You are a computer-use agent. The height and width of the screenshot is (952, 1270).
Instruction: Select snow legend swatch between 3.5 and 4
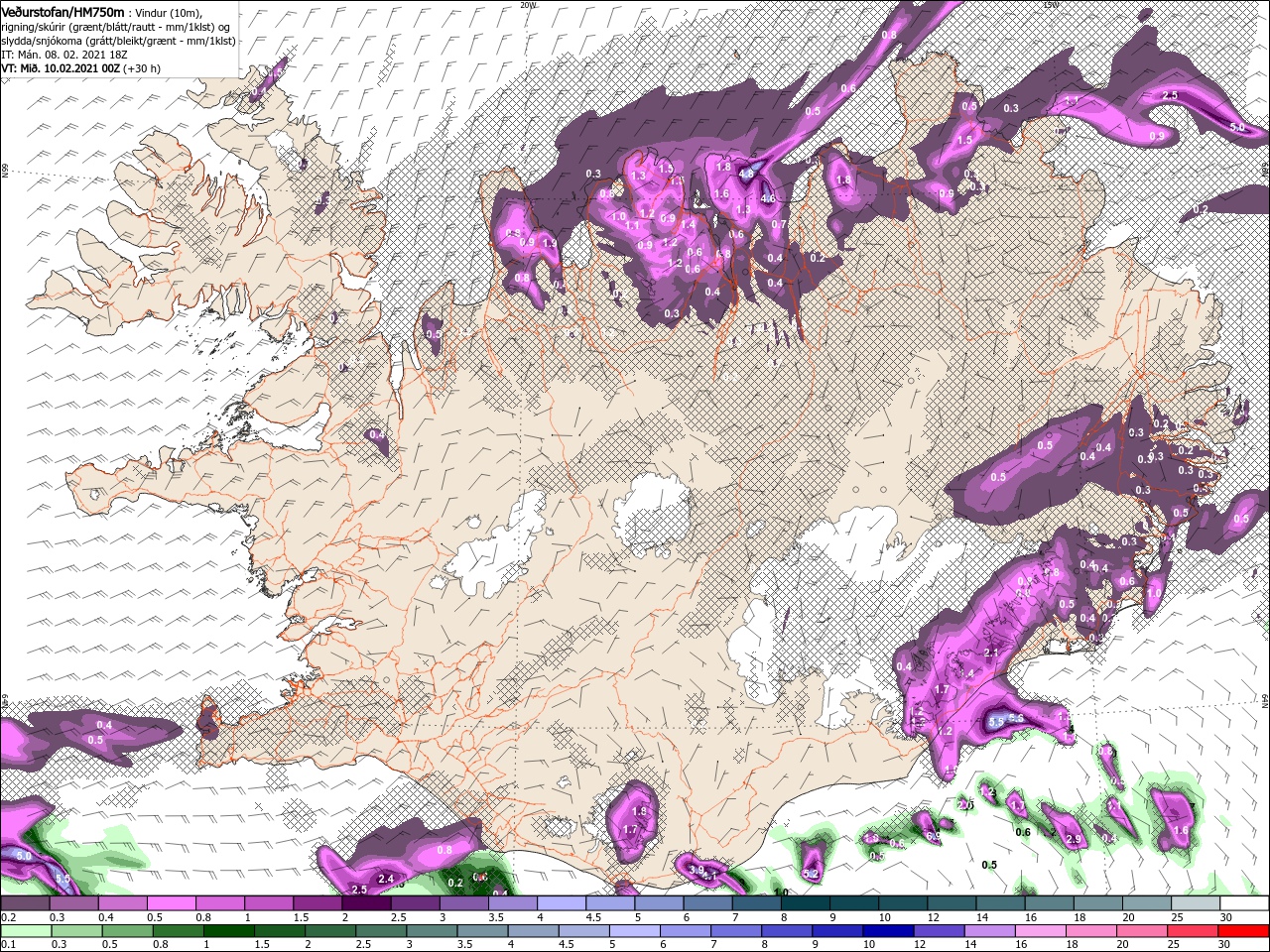click(x=511, y=903)
